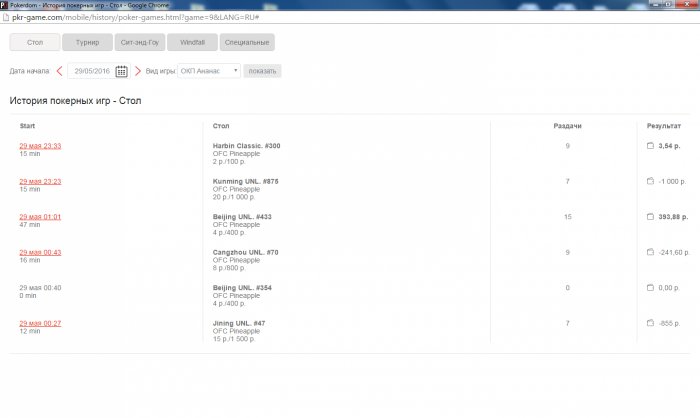Screen dimensions: 700x418
Task: Click the показать button
Action: point(262,71)
